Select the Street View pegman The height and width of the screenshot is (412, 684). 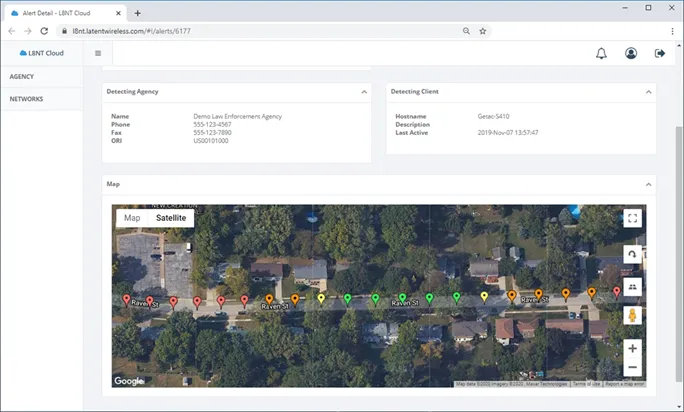[632, 315]
